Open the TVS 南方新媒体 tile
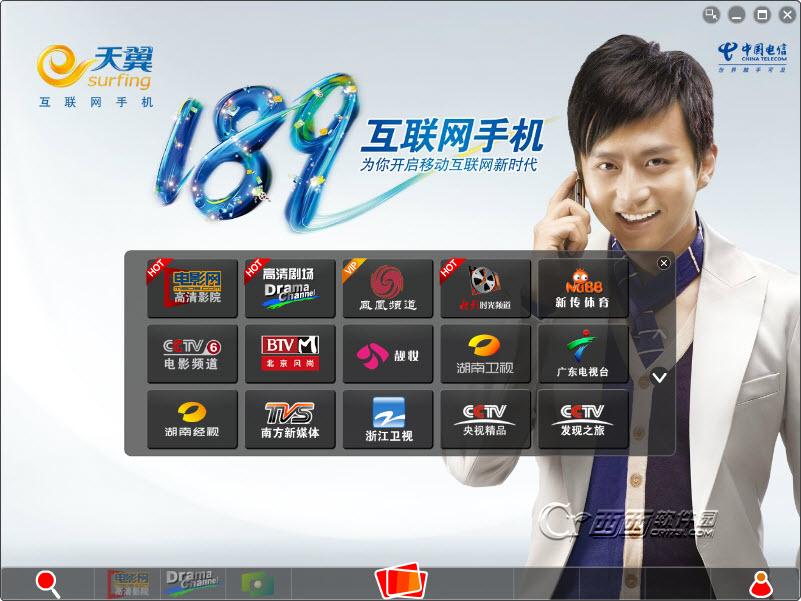 [290, 420]
